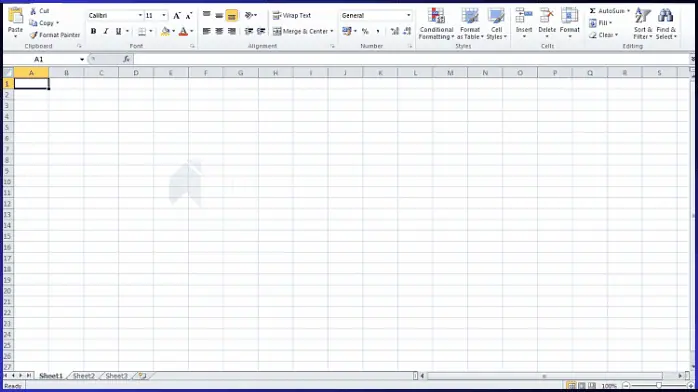The width and height of the screenshot is (698, 392).
Task: Open the Font Color dropdown arrow
Action: tap(192, 31)
